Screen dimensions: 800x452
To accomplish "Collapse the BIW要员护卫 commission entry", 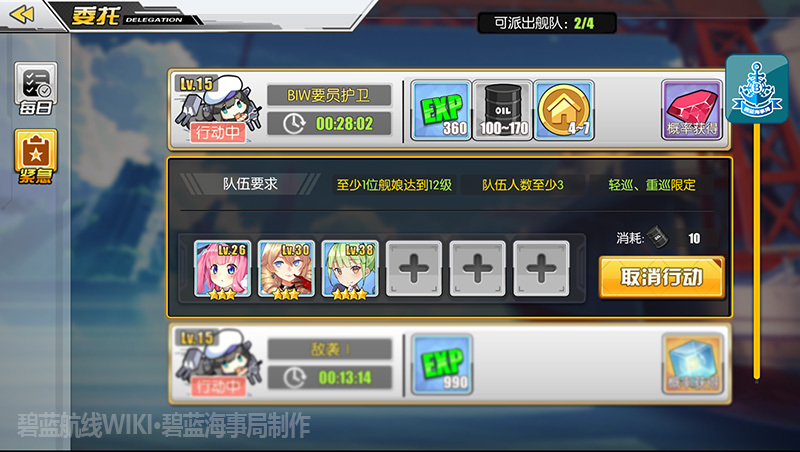I will (449, 110).
